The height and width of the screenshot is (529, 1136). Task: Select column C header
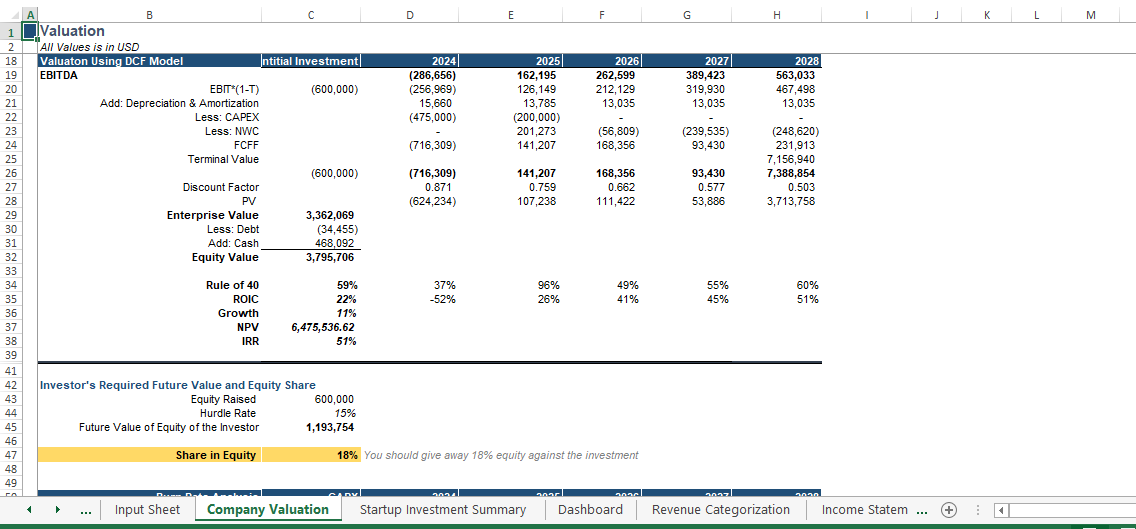311,15
